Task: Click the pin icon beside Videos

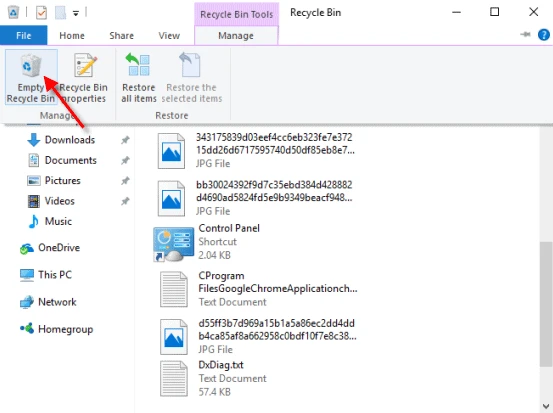Action: click(x=125, y=201)
